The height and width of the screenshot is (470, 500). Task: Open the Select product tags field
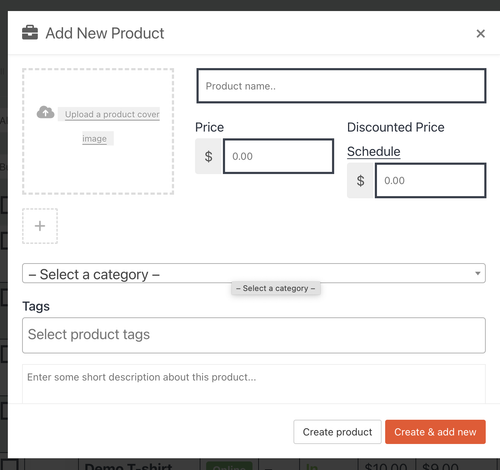pos(254,335)
